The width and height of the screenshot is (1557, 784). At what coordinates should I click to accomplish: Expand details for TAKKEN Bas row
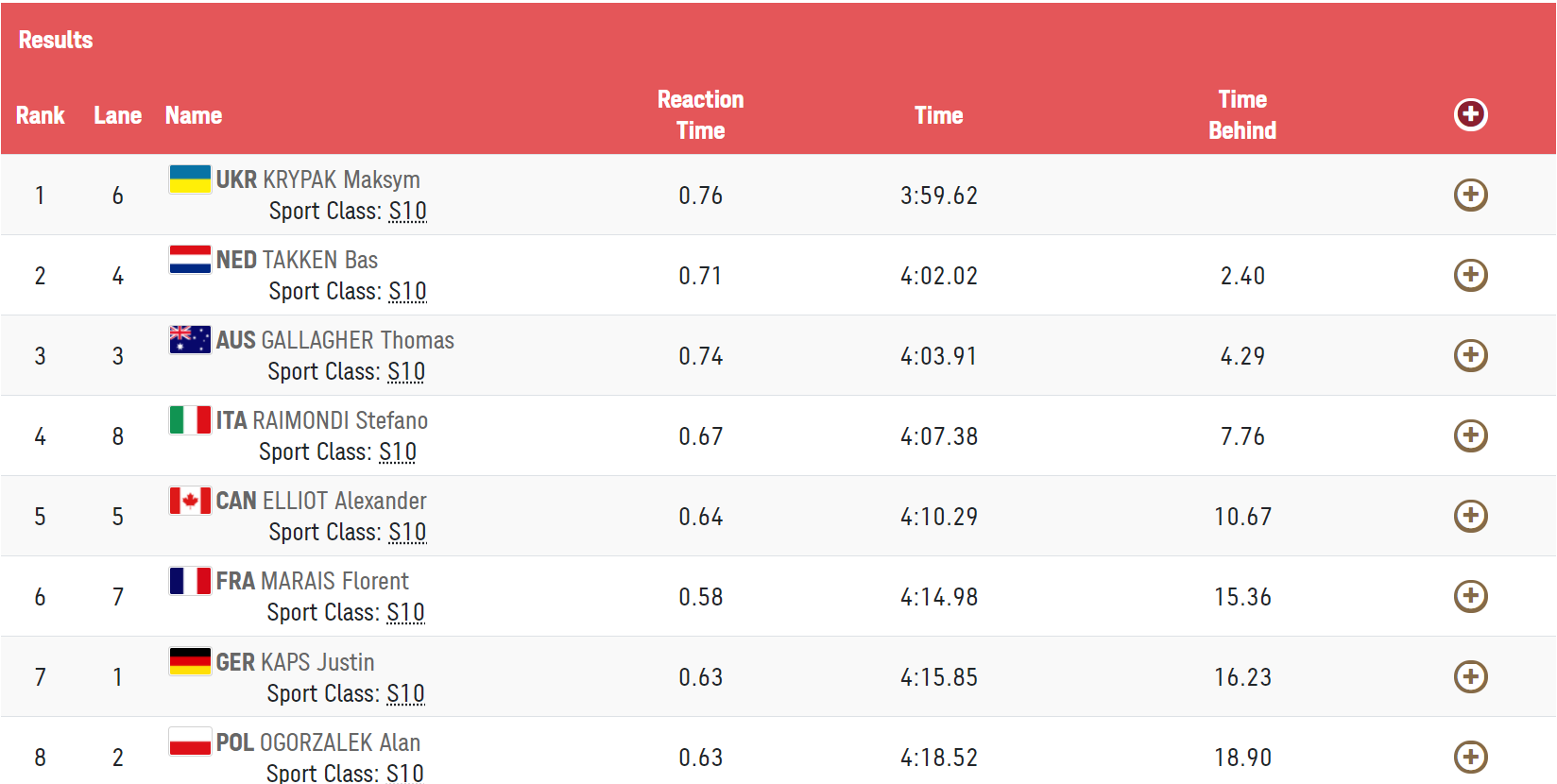click(x=1470, y=275)
